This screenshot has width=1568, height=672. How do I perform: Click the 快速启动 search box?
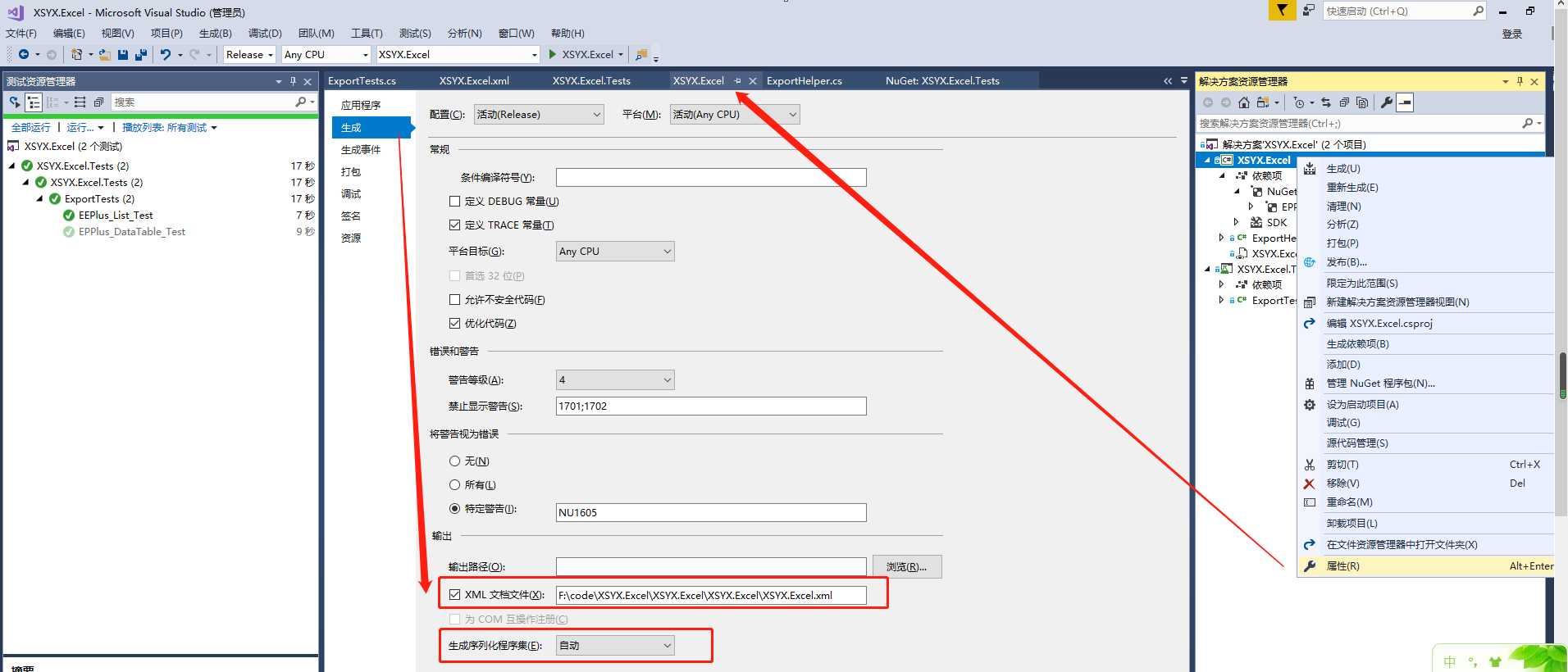coord(1404,11)
